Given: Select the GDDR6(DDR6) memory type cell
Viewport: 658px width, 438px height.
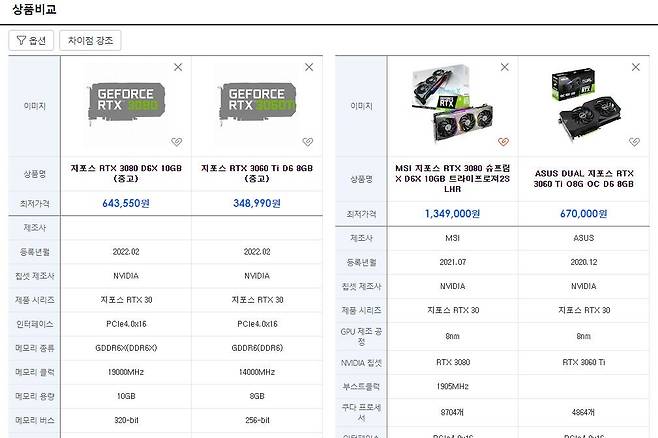Looking at the screenshot, I should point(257,348).
